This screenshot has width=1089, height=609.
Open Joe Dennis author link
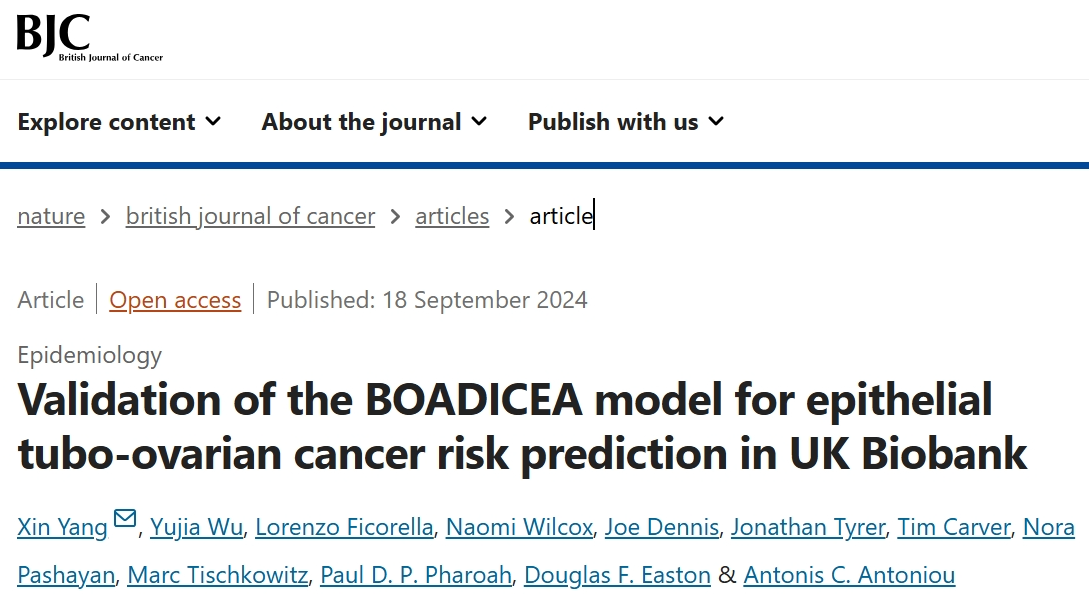662,527
